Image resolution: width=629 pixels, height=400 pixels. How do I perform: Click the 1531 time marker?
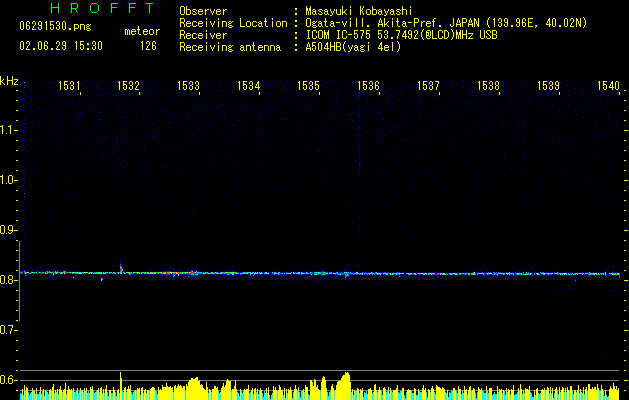pyautogui.click(x=69, y=86)
